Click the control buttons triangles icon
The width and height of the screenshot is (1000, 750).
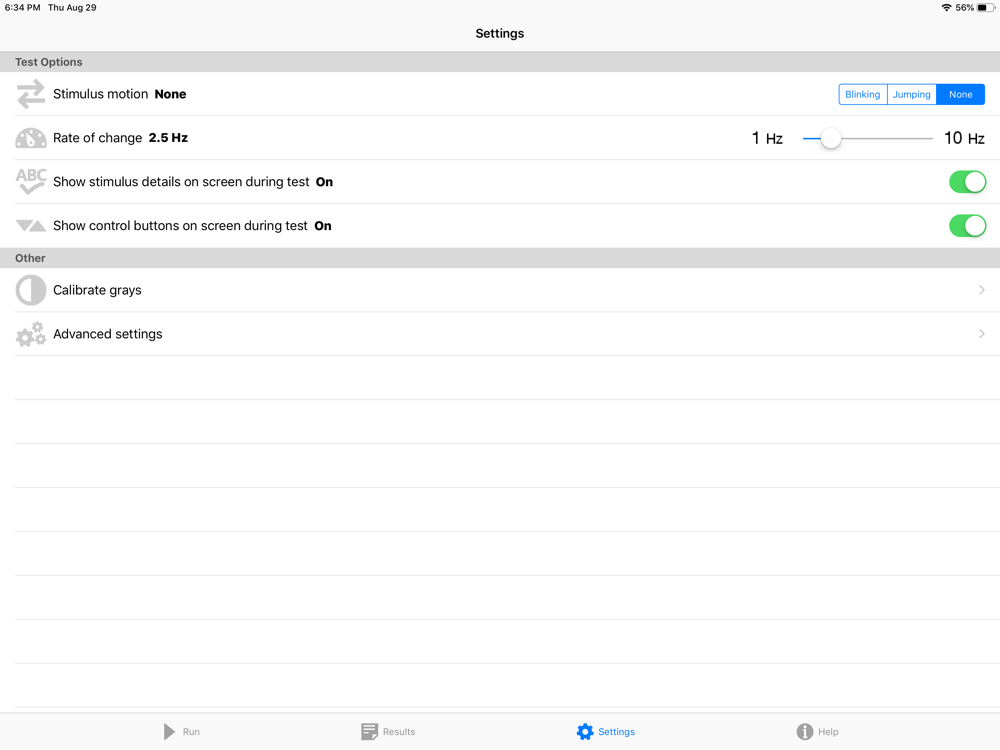[x=31, y=226]
